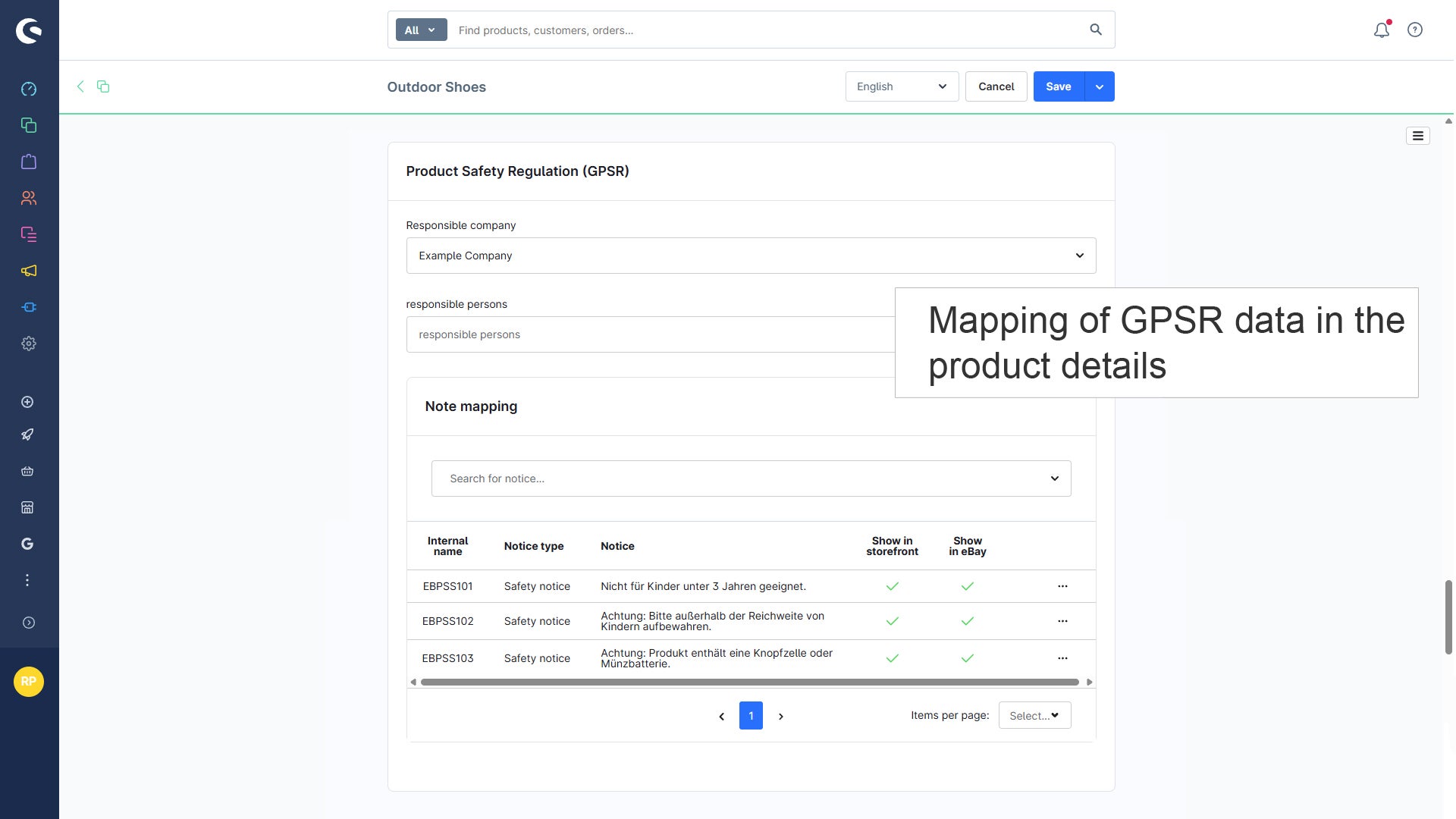The width and height of the screenshot is (1456, 819).
Task: Click the basket sidebar icon
Action: (x=27, y=471)
